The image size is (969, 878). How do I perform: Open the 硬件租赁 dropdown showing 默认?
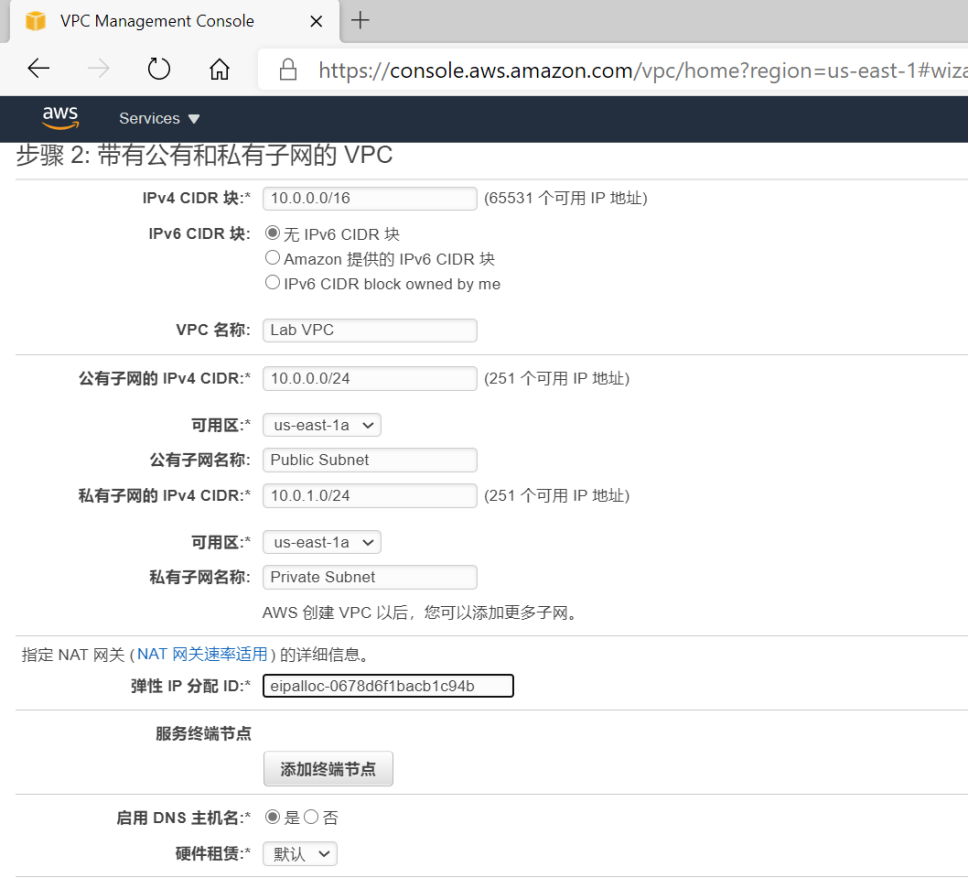[x=299, y=853]
